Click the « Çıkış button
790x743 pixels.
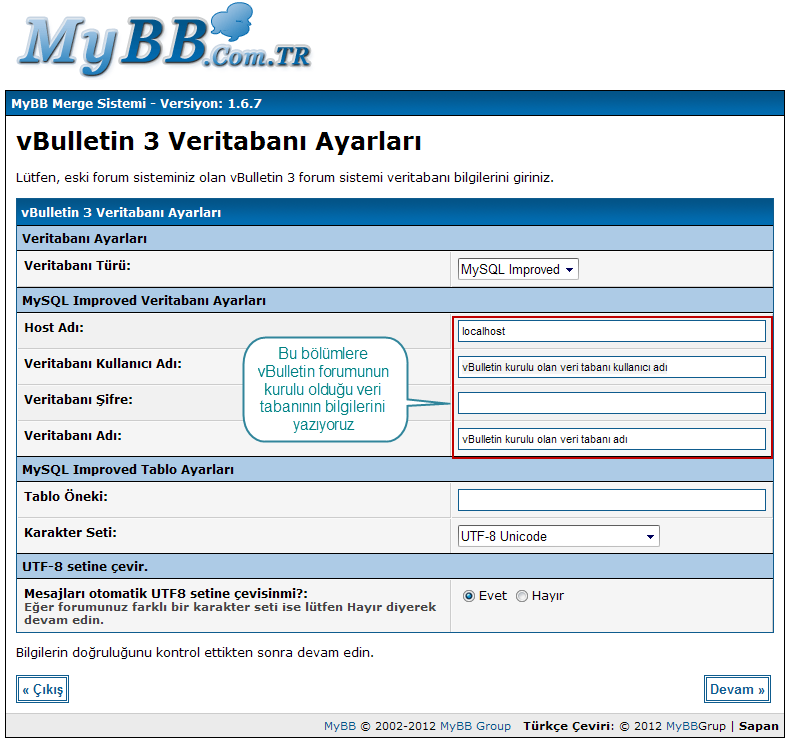[x=42, y=689]
